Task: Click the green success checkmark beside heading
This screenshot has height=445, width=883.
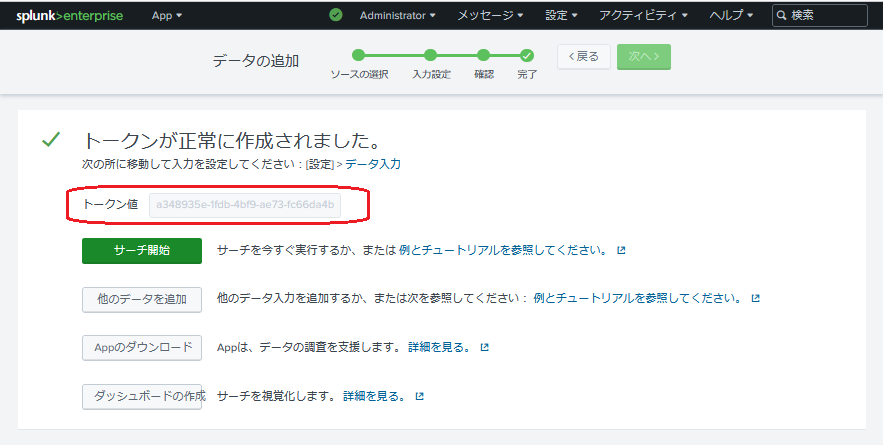Action: [x=51, y=139]
